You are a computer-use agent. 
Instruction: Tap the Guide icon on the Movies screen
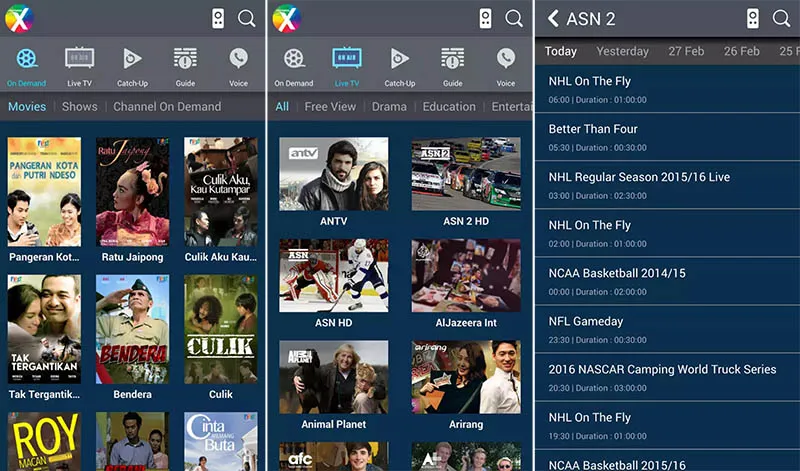click(x=185, y=60)
